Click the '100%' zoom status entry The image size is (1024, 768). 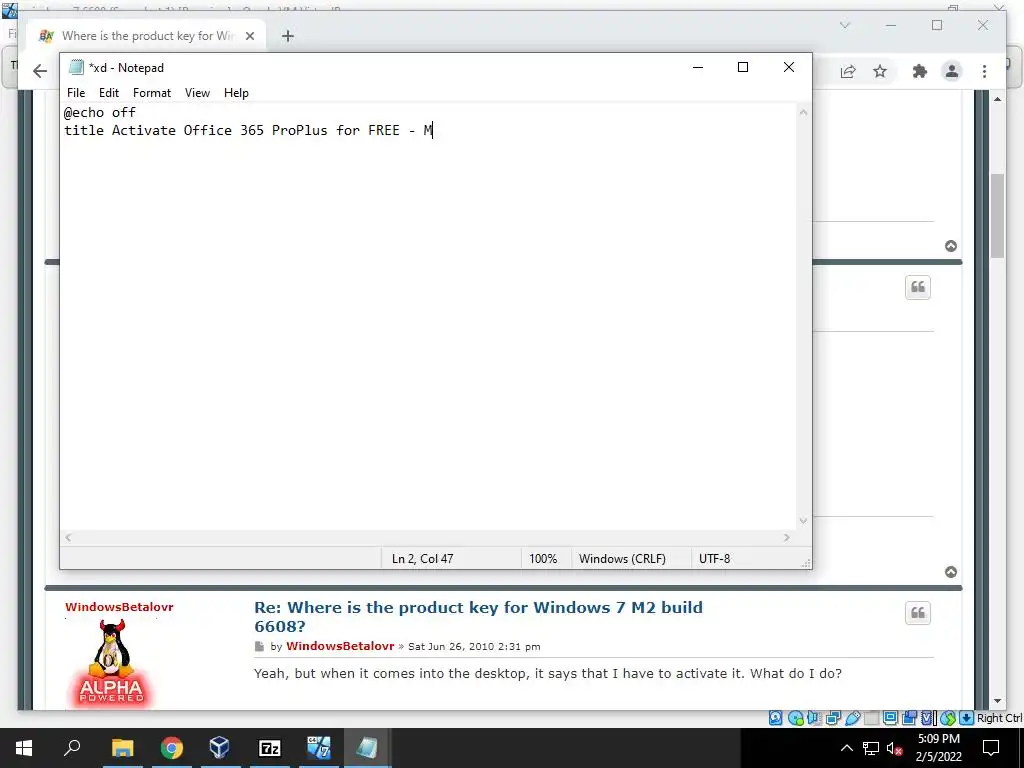point(543,559)
